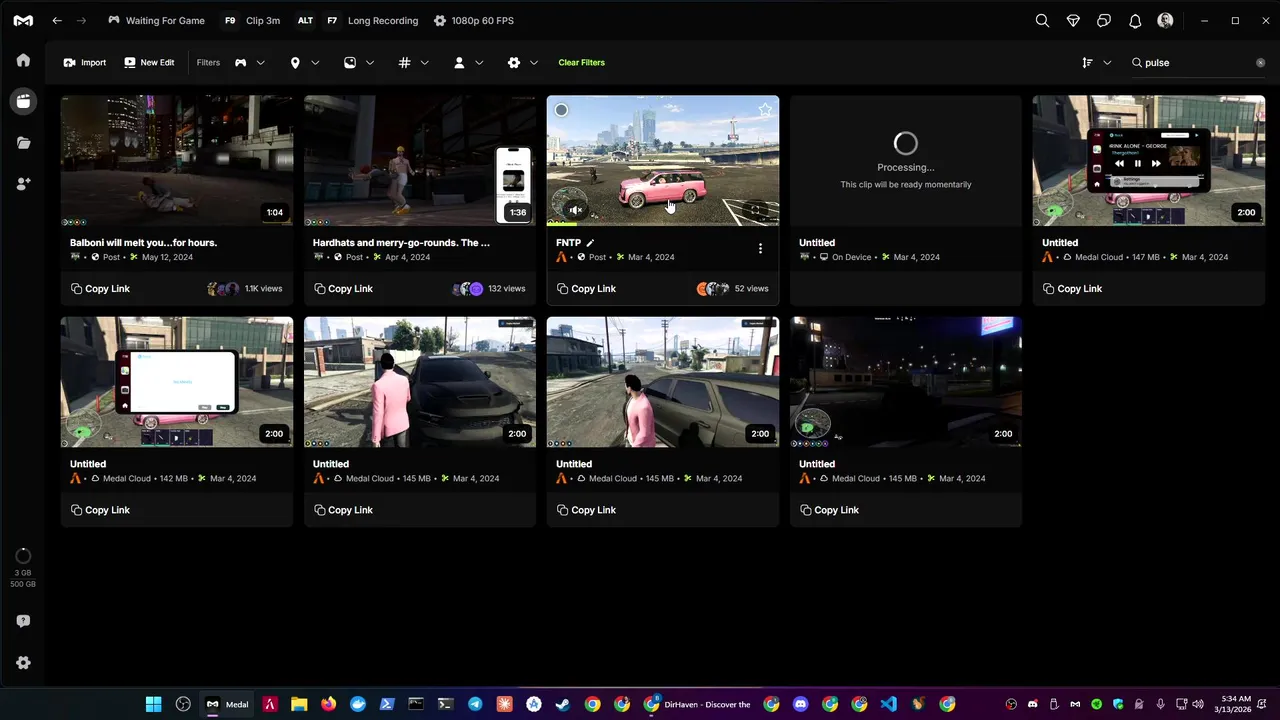Click the Medal logo at top left
This screenshot has height=720, width=1280.
(23, 20)
